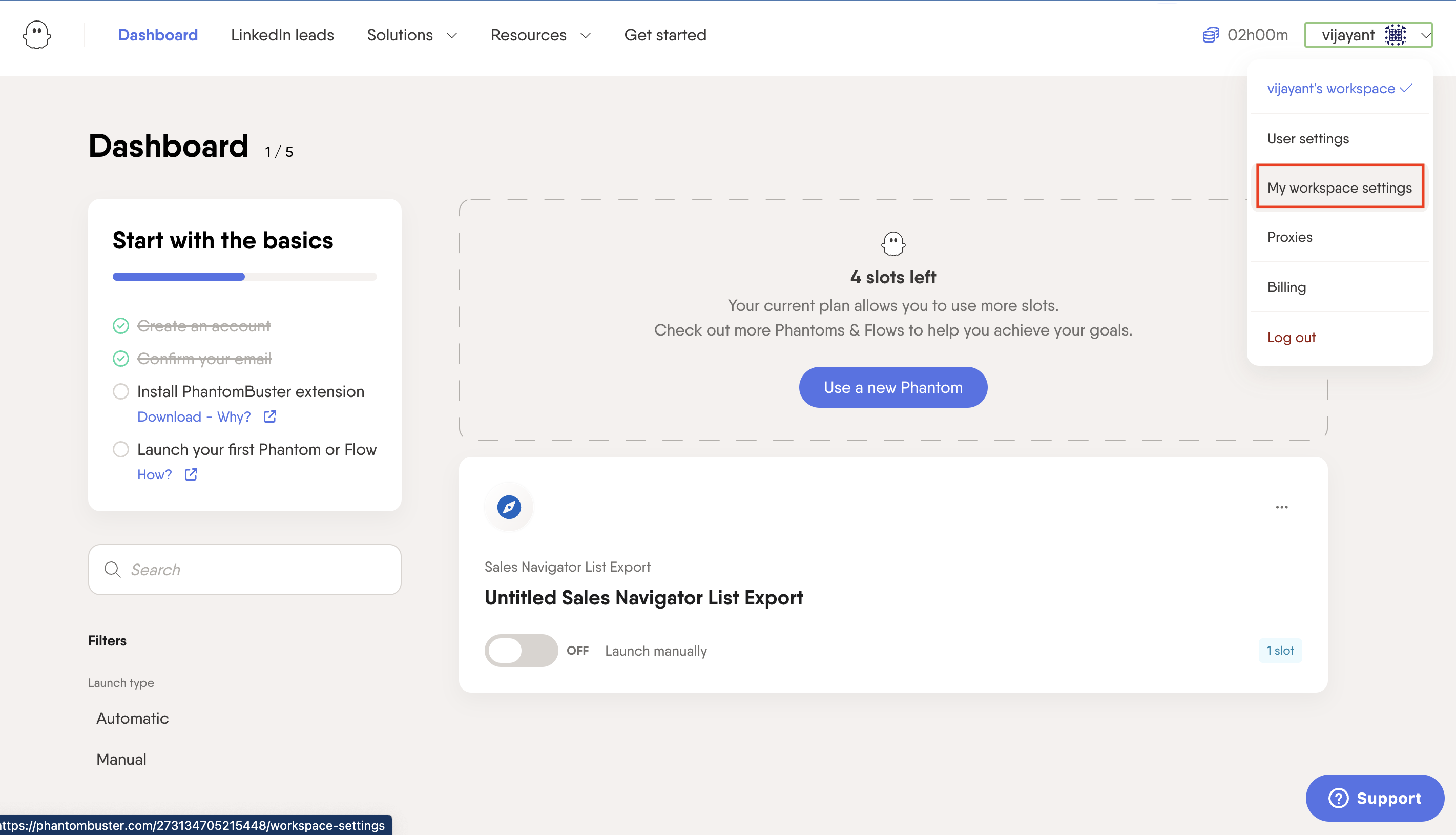
Task: Open the three-dots phantom options menu
Action: (x=1282, y=507)
